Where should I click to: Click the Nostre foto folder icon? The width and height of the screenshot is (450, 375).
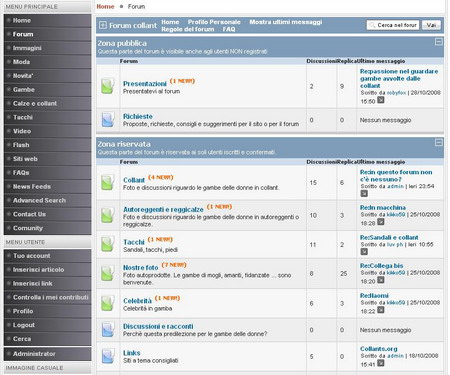[x=108, y=273]
